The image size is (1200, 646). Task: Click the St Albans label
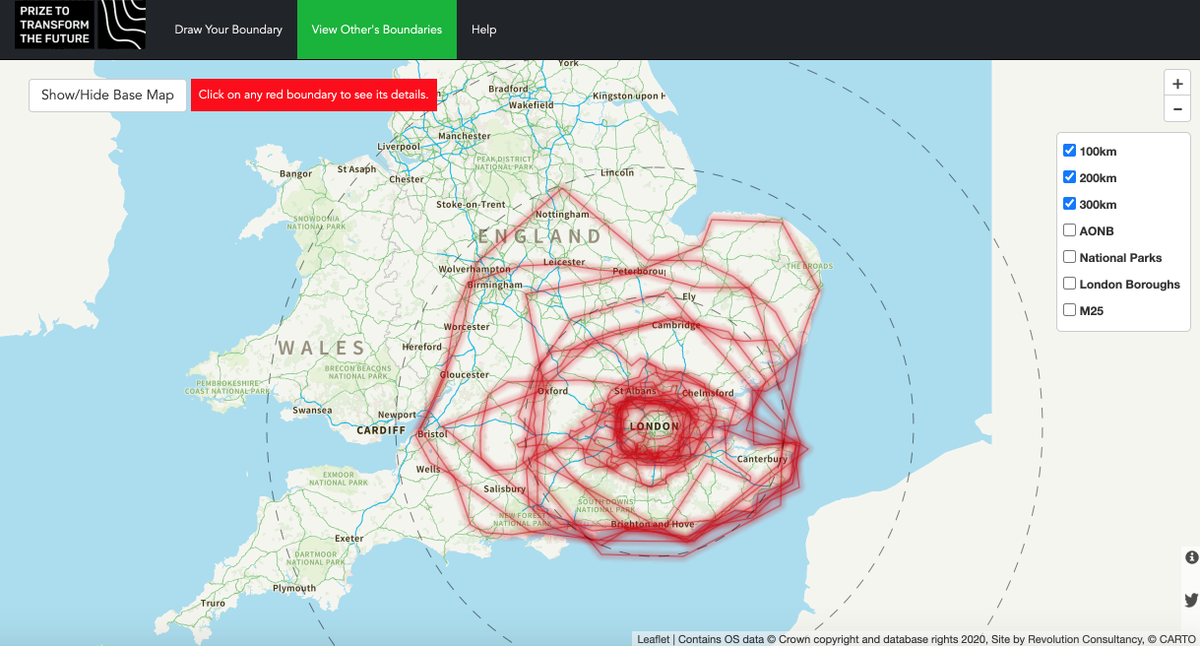point(635,391)
